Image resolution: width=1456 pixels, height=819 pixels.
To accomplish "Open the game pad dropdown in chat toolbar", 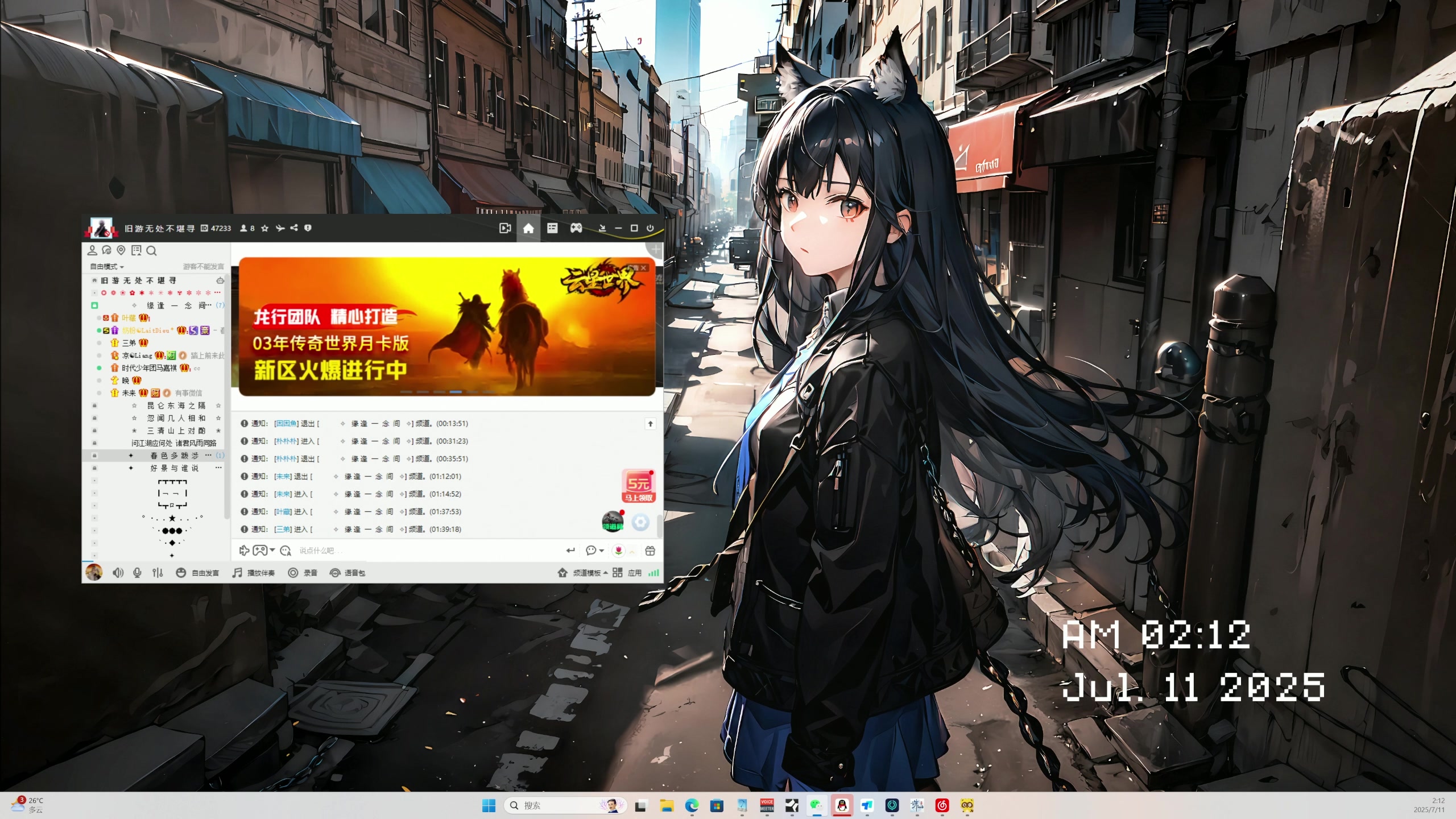I will 264,551.
